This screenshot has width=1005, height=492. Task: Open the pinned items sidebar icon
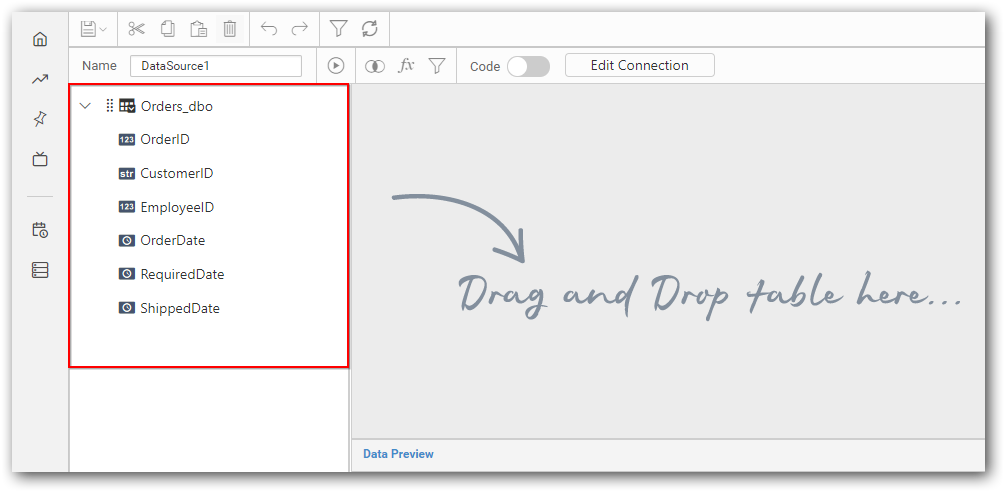(40, 119)
